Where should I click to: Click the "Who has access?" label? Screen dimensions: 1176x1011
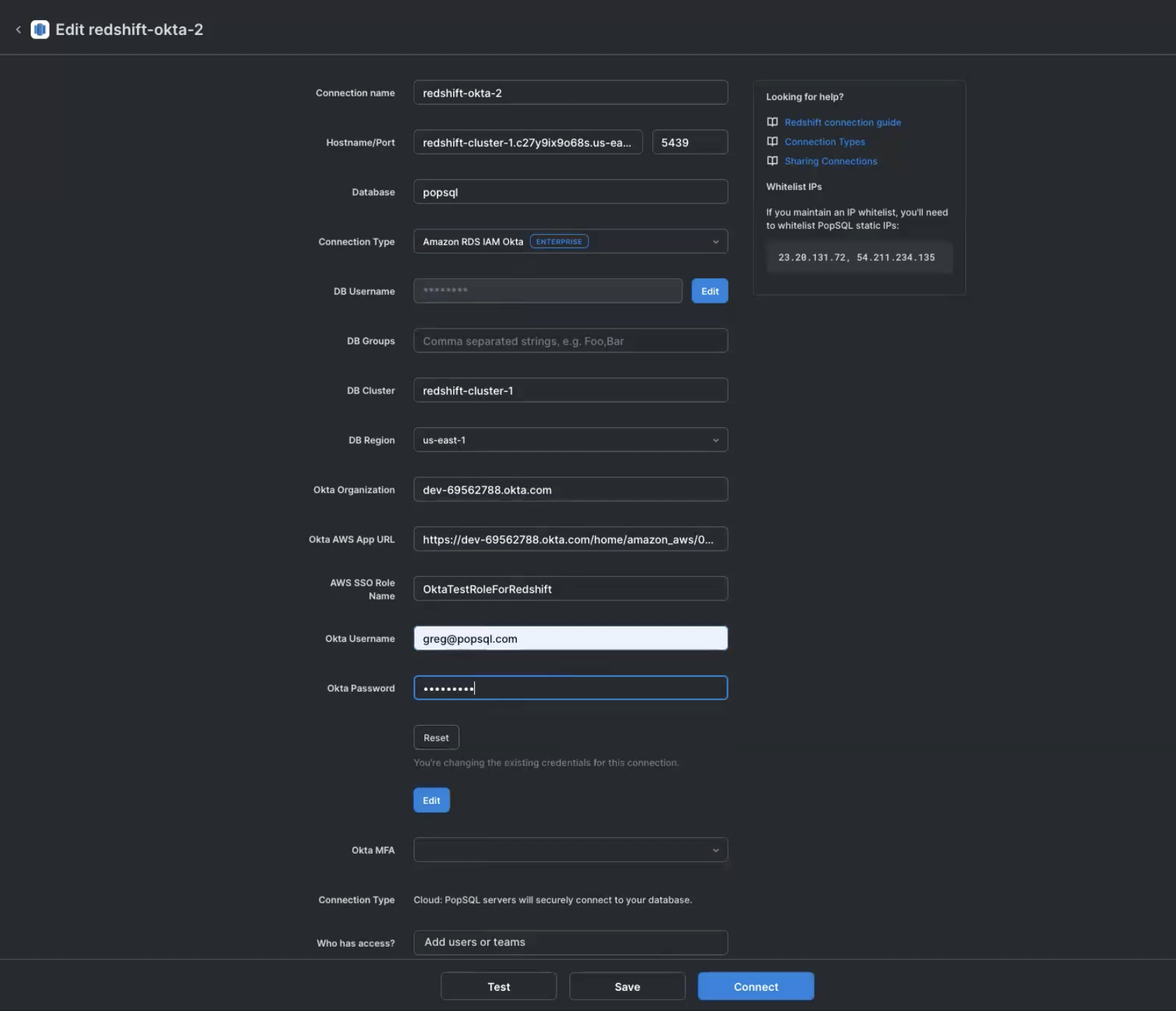356,943
